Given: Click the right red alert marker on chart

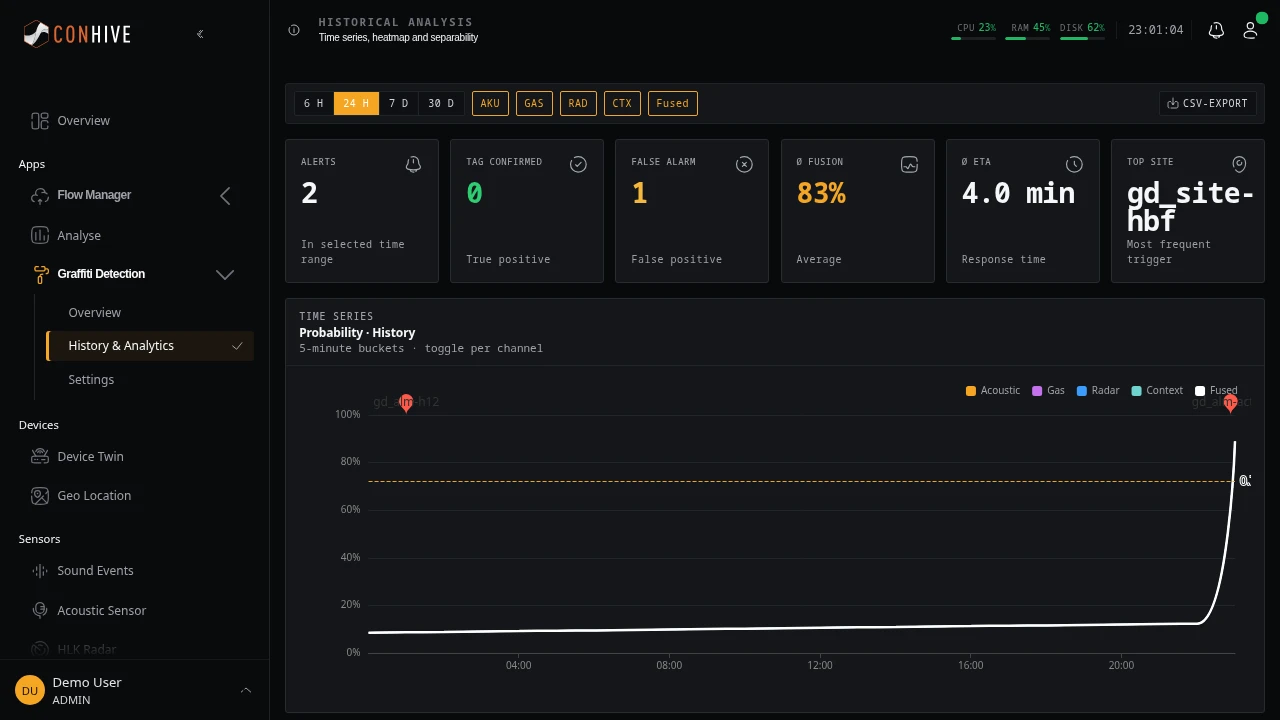Looking at the screenshot, I should click(x=1230, y=403).
